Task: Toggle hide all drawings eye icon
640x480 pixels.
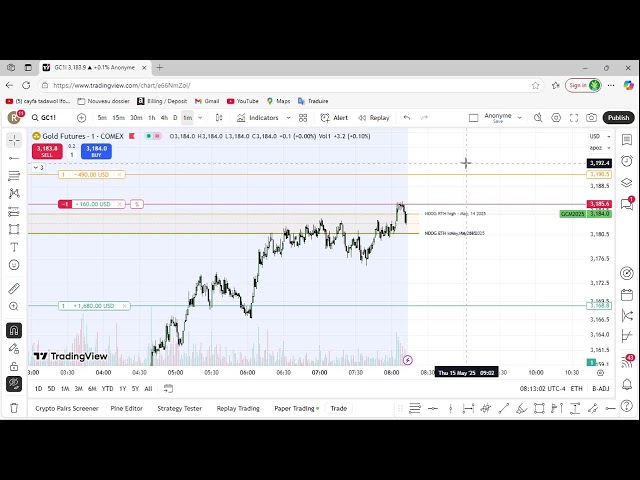Action: (14, 384)
